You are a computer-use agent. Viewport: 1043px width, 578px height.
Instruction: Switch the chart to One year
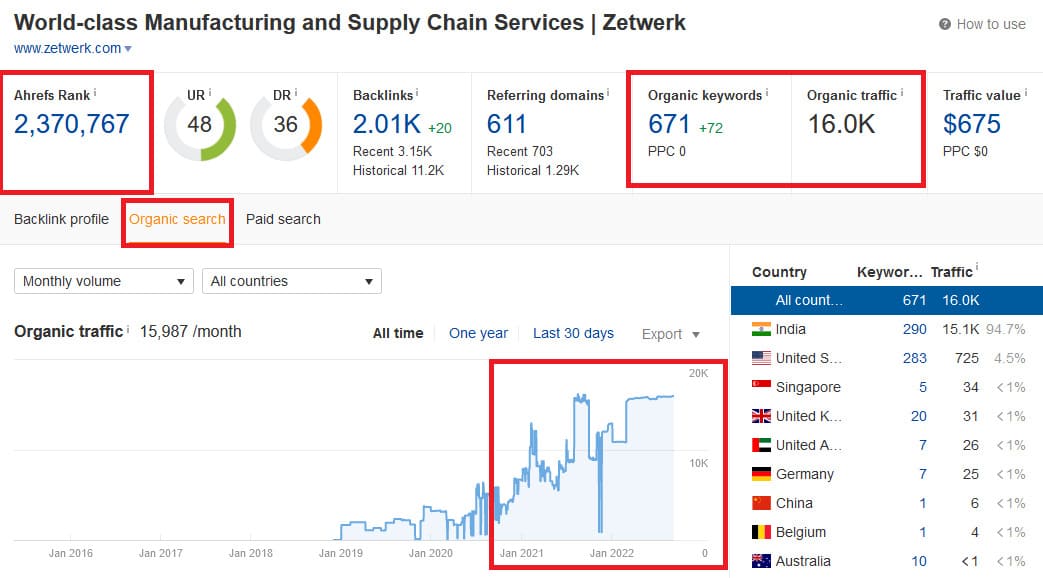click(478, 333)
